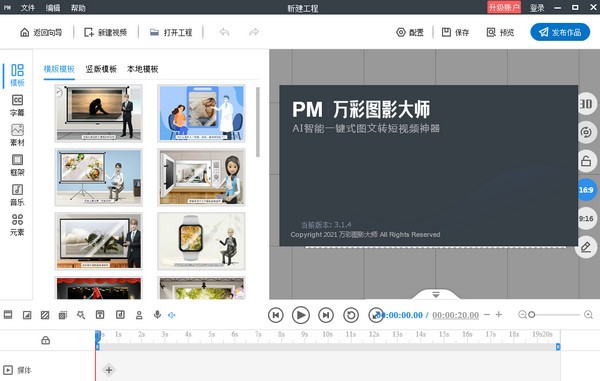Switch to the 横版模板 tab
The height and width of the screenshot is (381, 600).
(59, 69)
